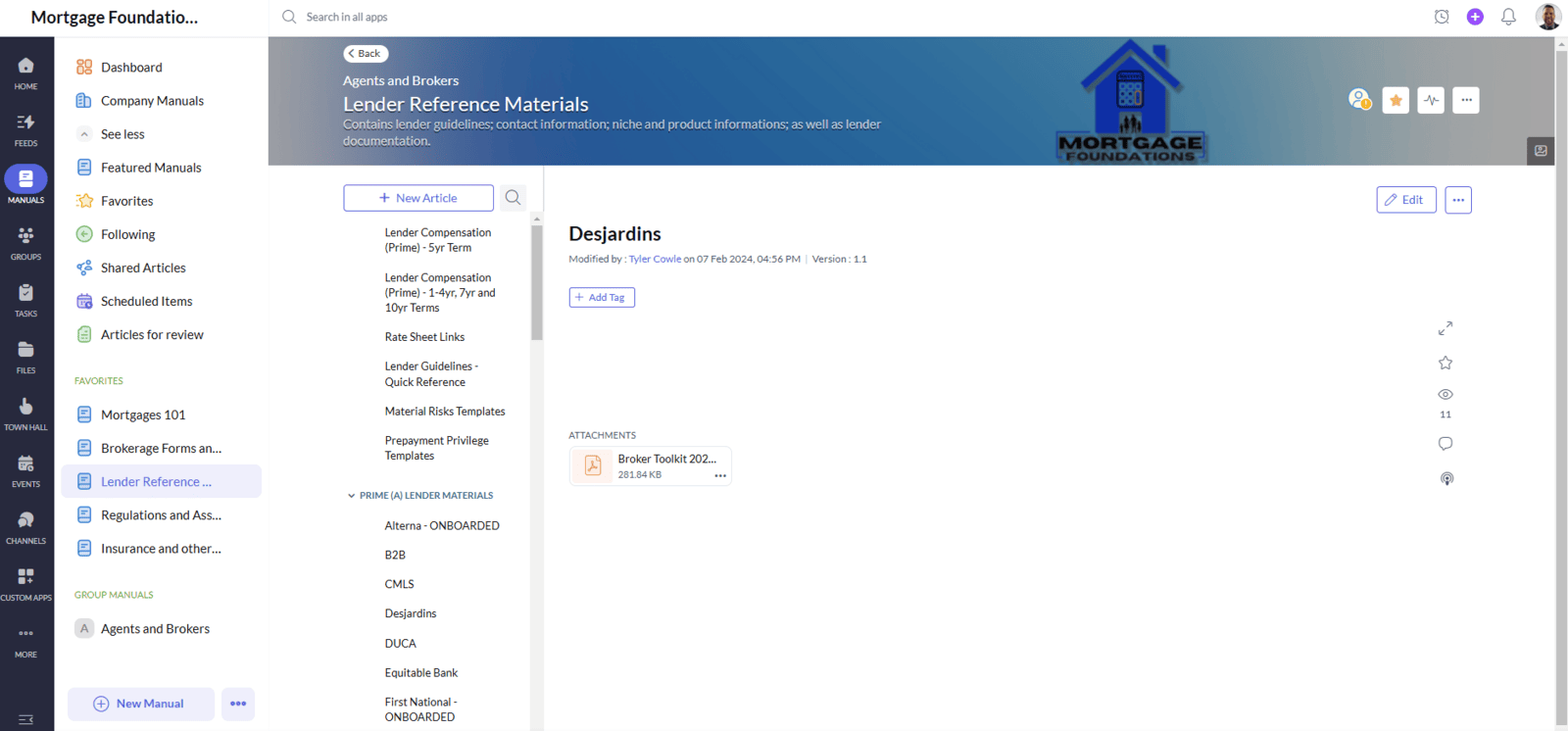Open the reminders clock icon in header
The width and height of the screenshot is (1568, 731).
(x=1442, y=17)
